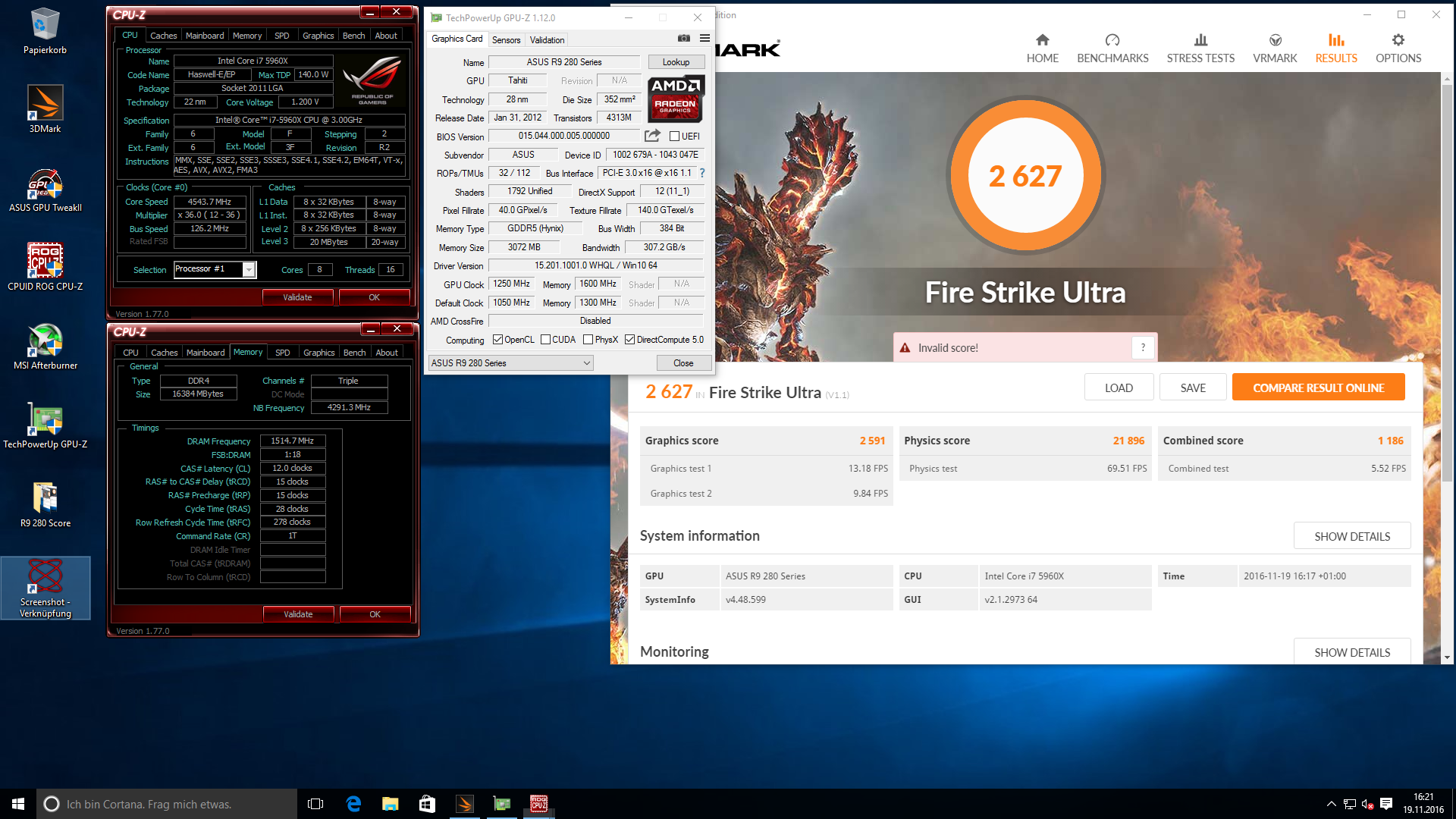Switch to Validation tab in GPU-Z

point(547,40)
